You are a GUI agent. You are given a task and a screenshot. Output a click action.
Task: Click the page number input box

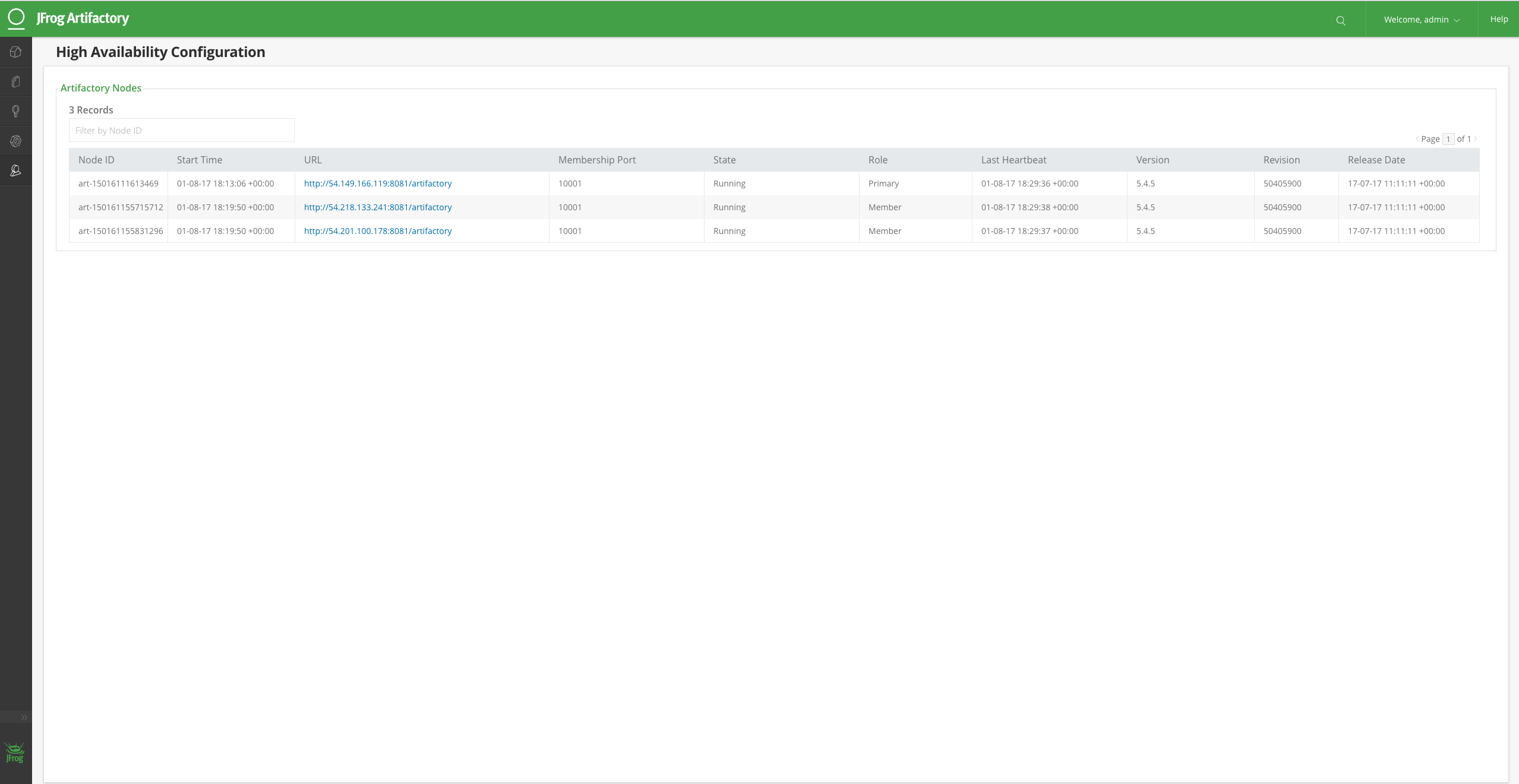tap(1448, 138)
